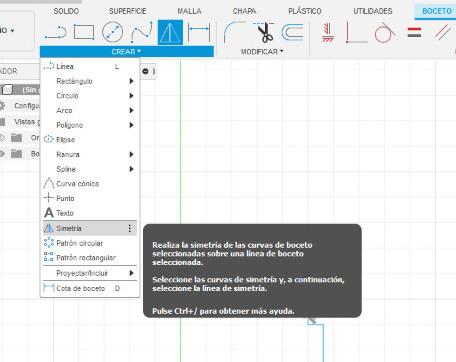Toggle visibility eye beside 'Bo' folder
456x362 pixels.
(2, 154)
